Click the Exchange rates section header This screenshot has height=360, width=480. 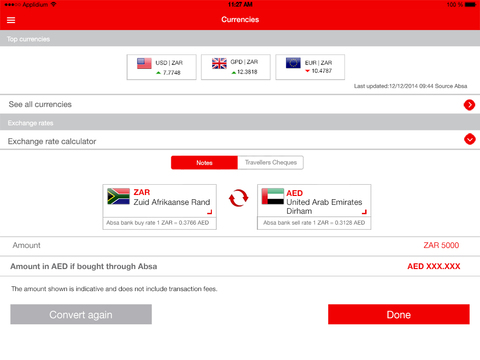(x=240, y=123)
